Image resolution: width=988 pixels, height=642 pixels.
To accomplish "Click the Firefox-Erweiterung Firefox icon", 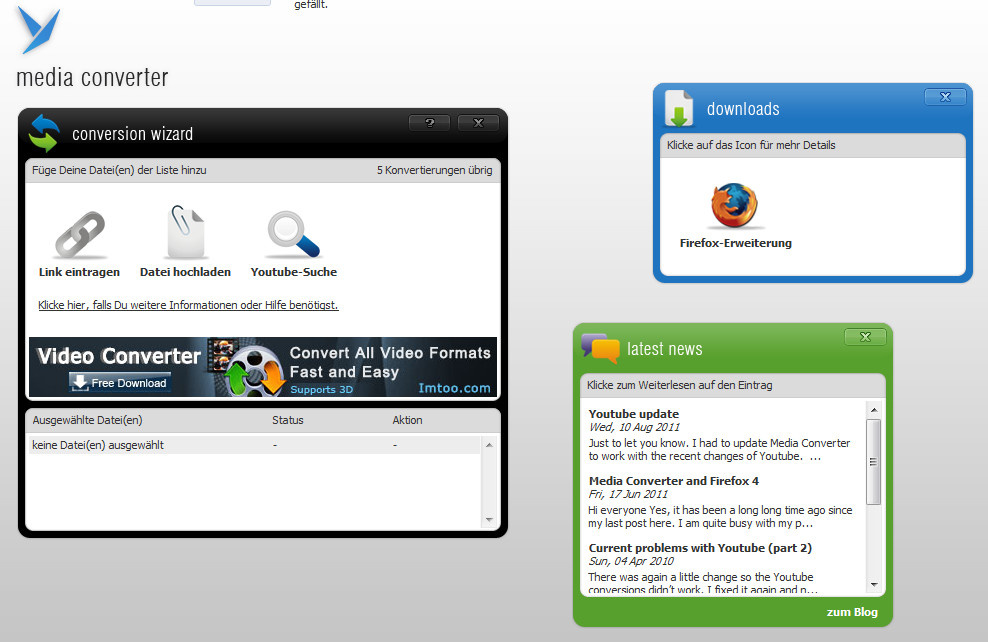I will pyautogui.click(x=735, y=205).
